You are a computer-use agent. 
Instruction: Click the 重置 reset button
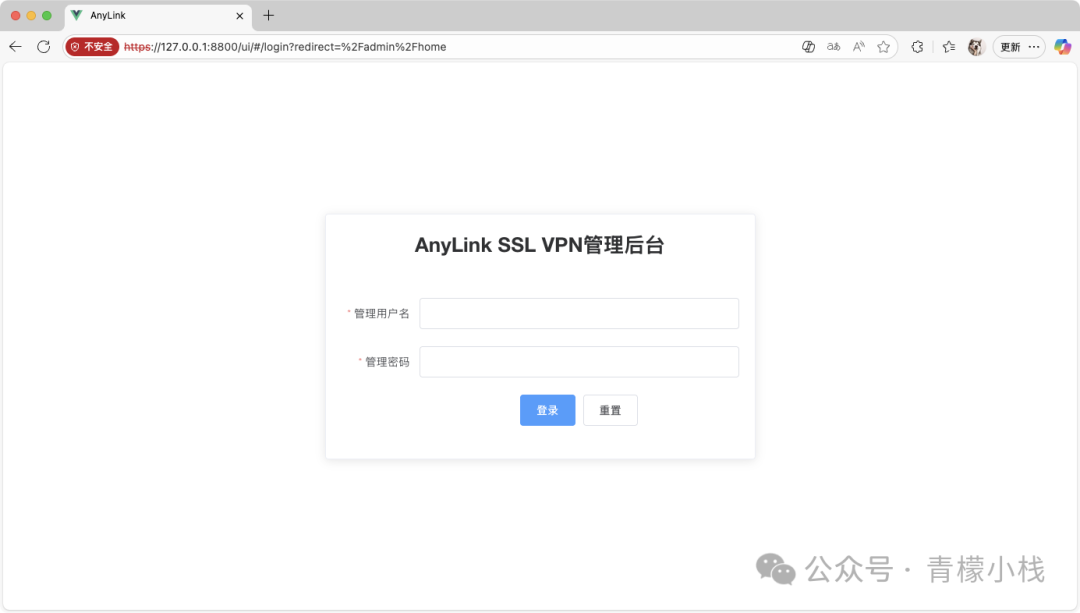(x=610, y=411)
